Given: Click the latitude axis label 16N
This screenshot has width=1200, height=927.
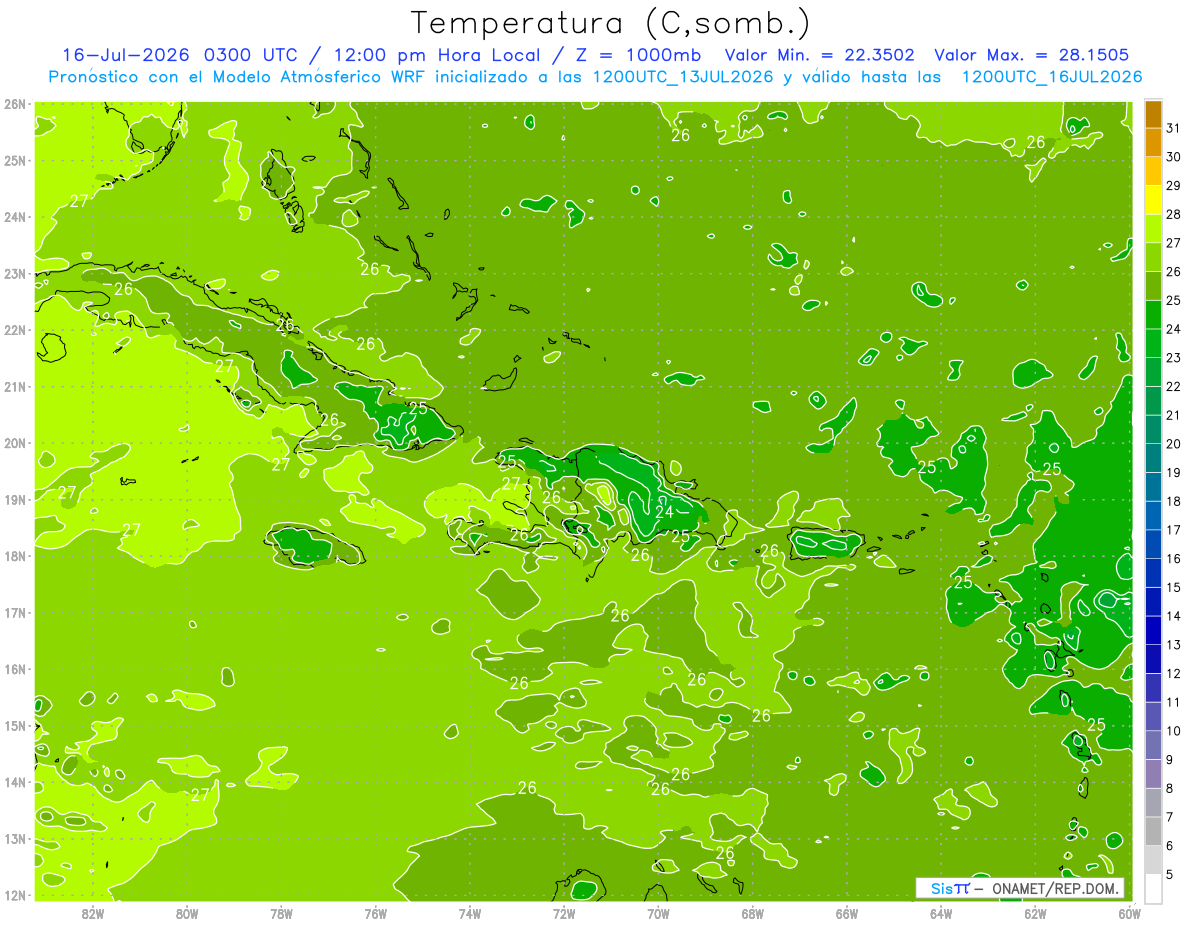Looking at the screenshot, I should click(14, 669).
